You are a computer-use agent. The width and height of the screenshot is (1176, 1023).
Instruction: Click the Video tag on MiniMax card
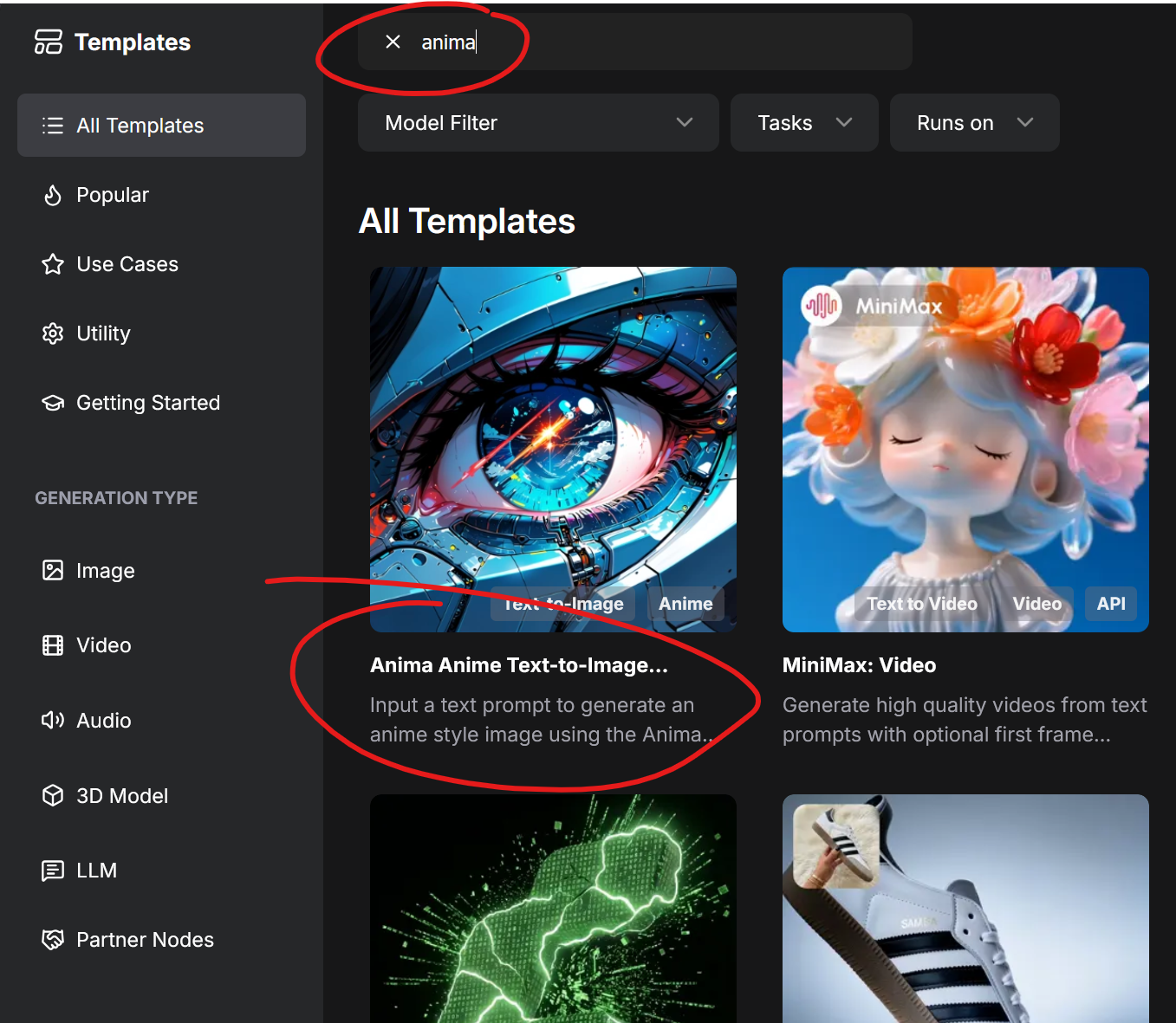click(x=1036, y=604)
